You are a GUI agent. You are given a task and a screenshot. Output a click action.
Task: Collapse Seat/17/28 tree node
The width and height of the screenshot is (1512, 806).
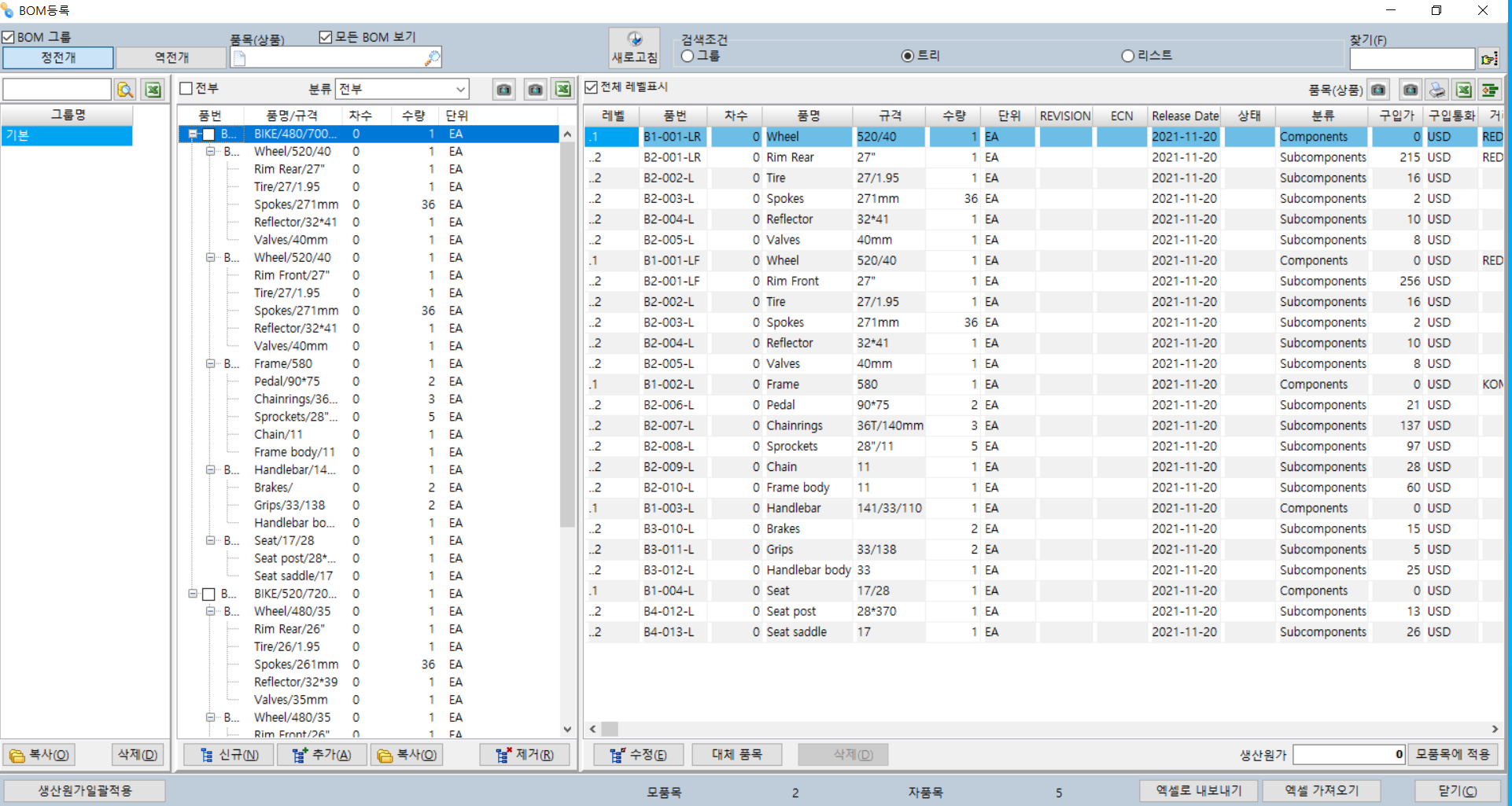211,541
